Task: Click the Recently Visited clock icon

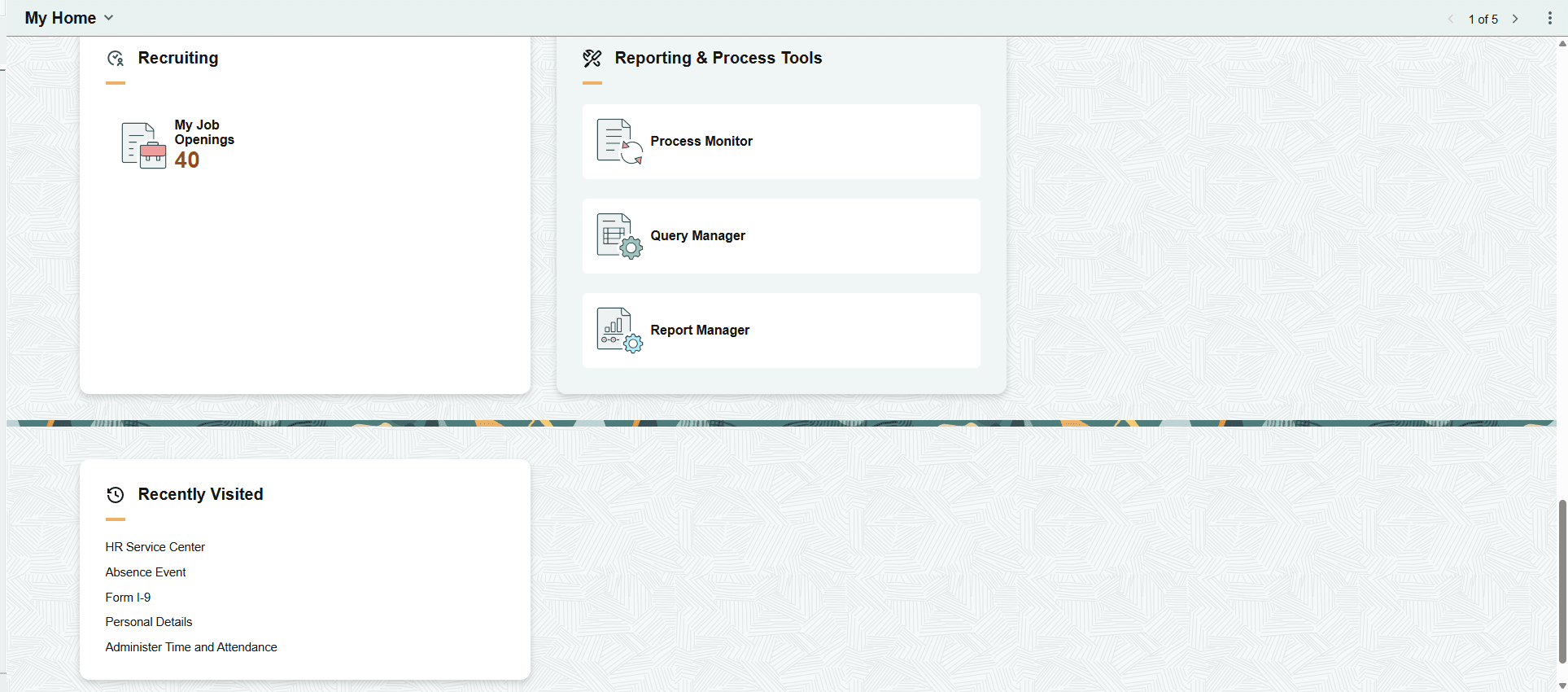Action: tap(116, 494)
